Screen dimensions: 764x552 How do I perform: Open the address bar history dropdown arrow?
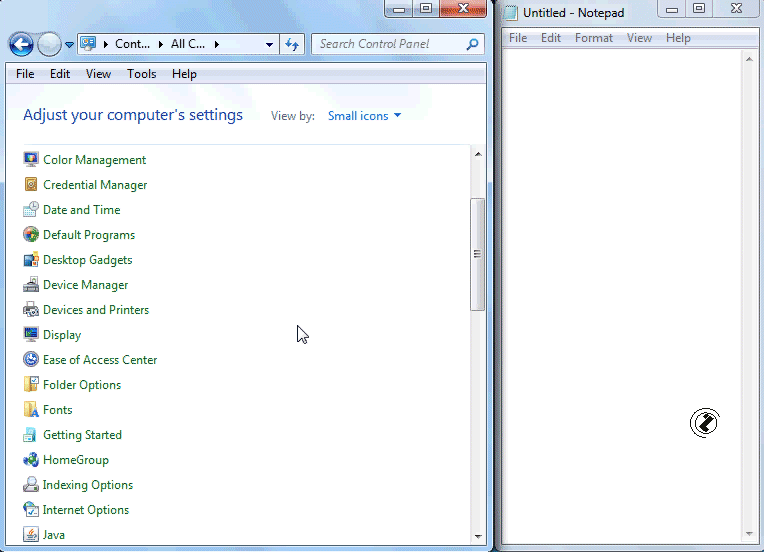(x=270, y=44)
